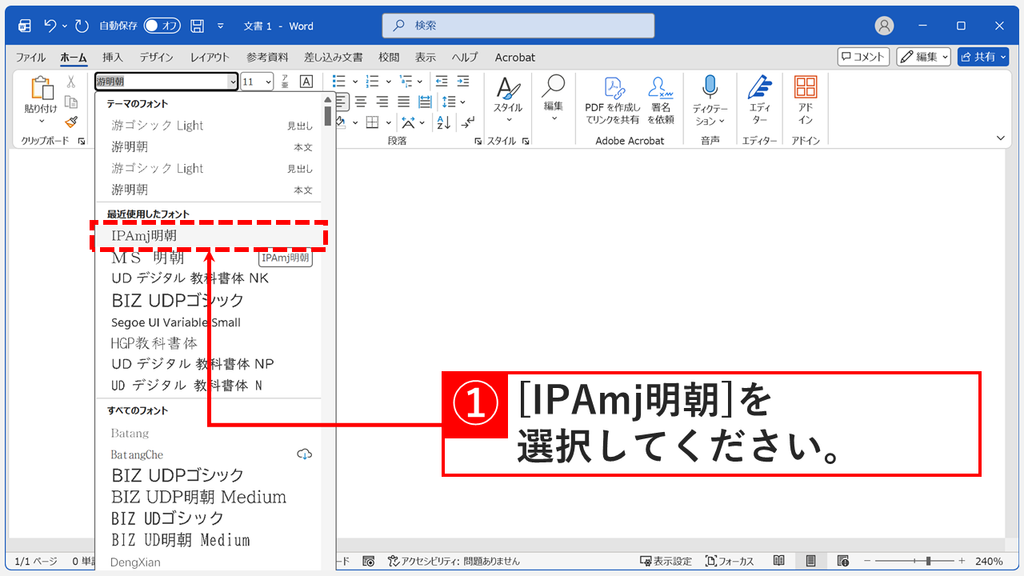Open the 参考資料 tab
The image size is (1024, 576).
[x=267, y=57]
